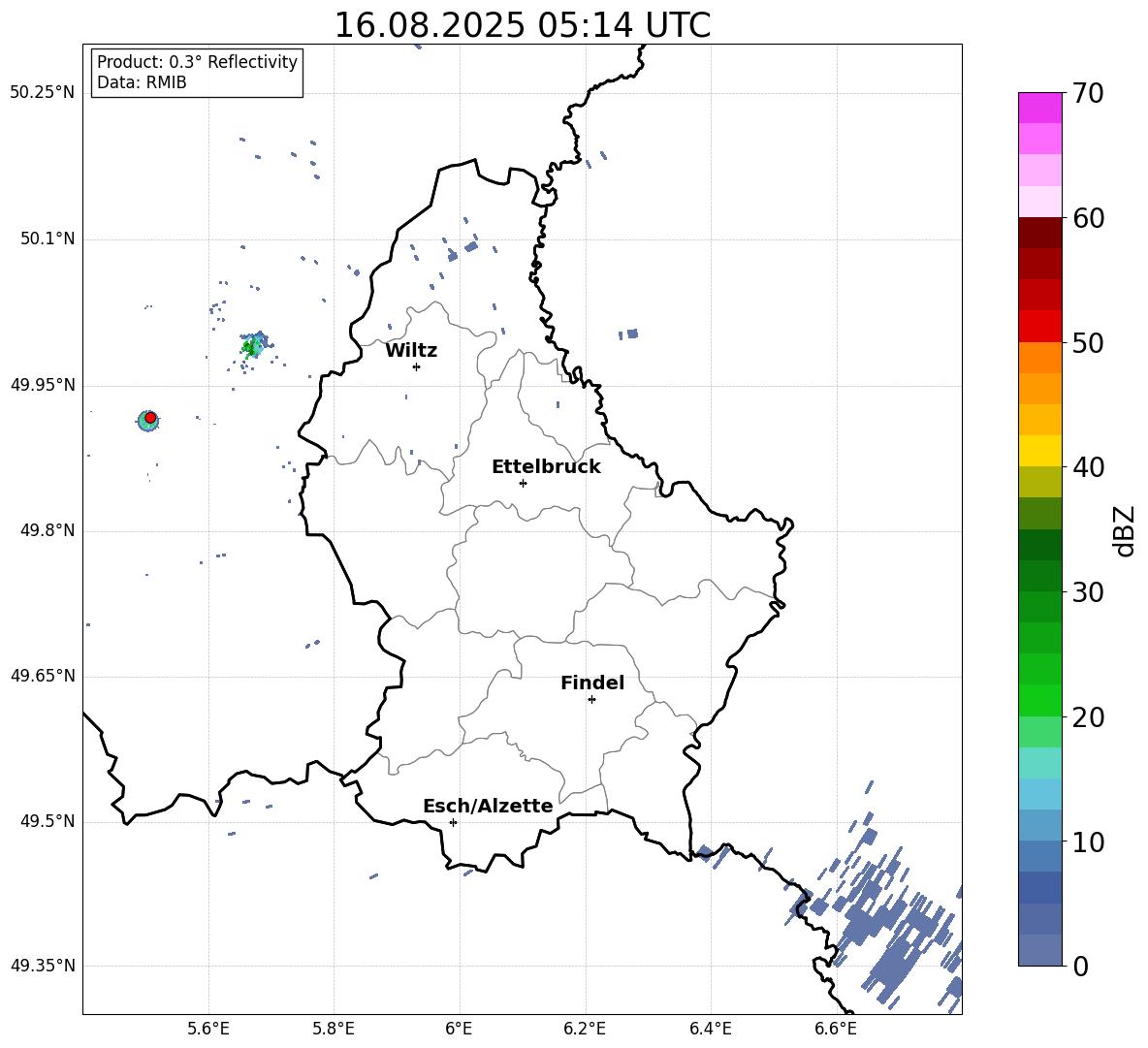This screenshot has width=1148, height=1048.
Task: Click the Ettelbruck city label
Action: click(x=546, y=466)
